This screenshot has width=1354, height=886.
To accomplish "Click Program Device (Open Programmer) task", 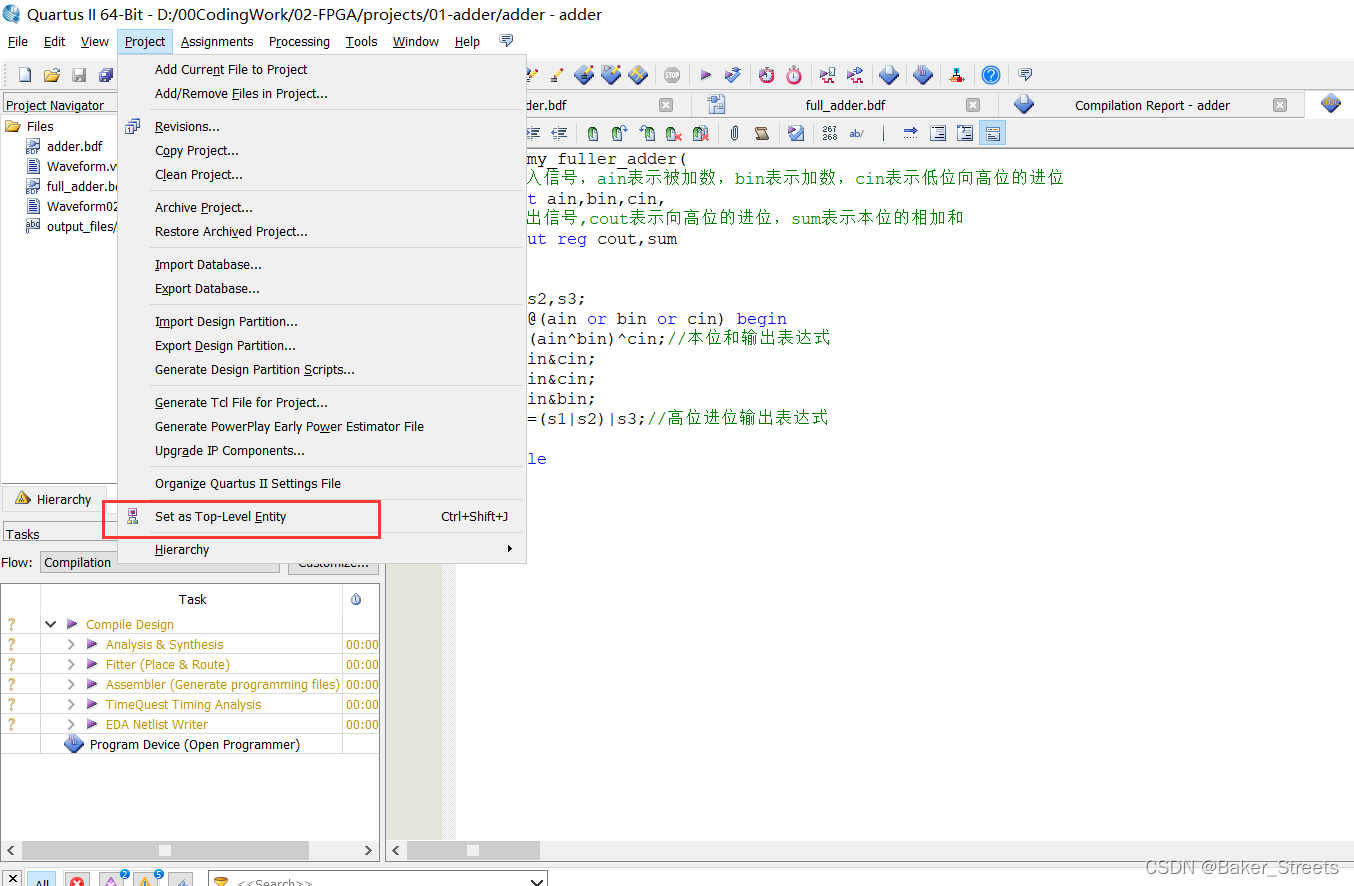I will point(194,744).
